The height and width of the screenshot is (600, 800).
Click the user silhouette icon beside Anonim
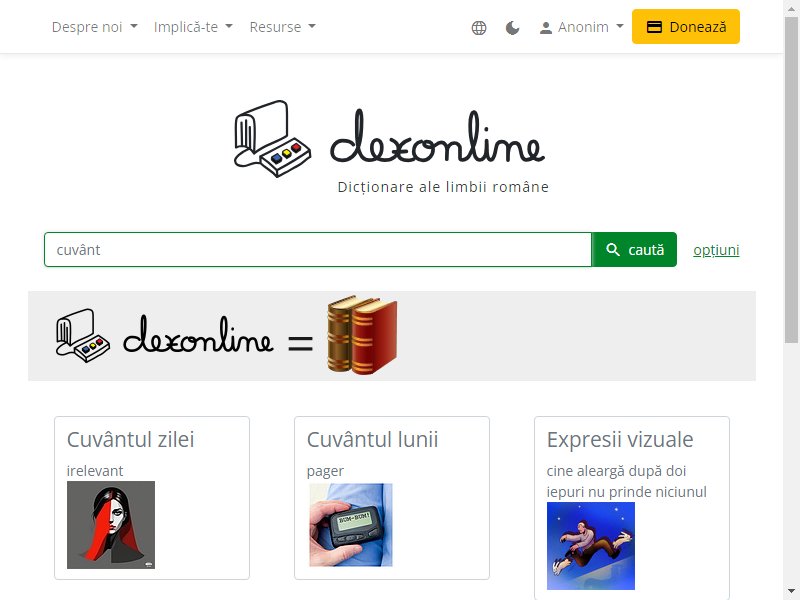(545, 28)
